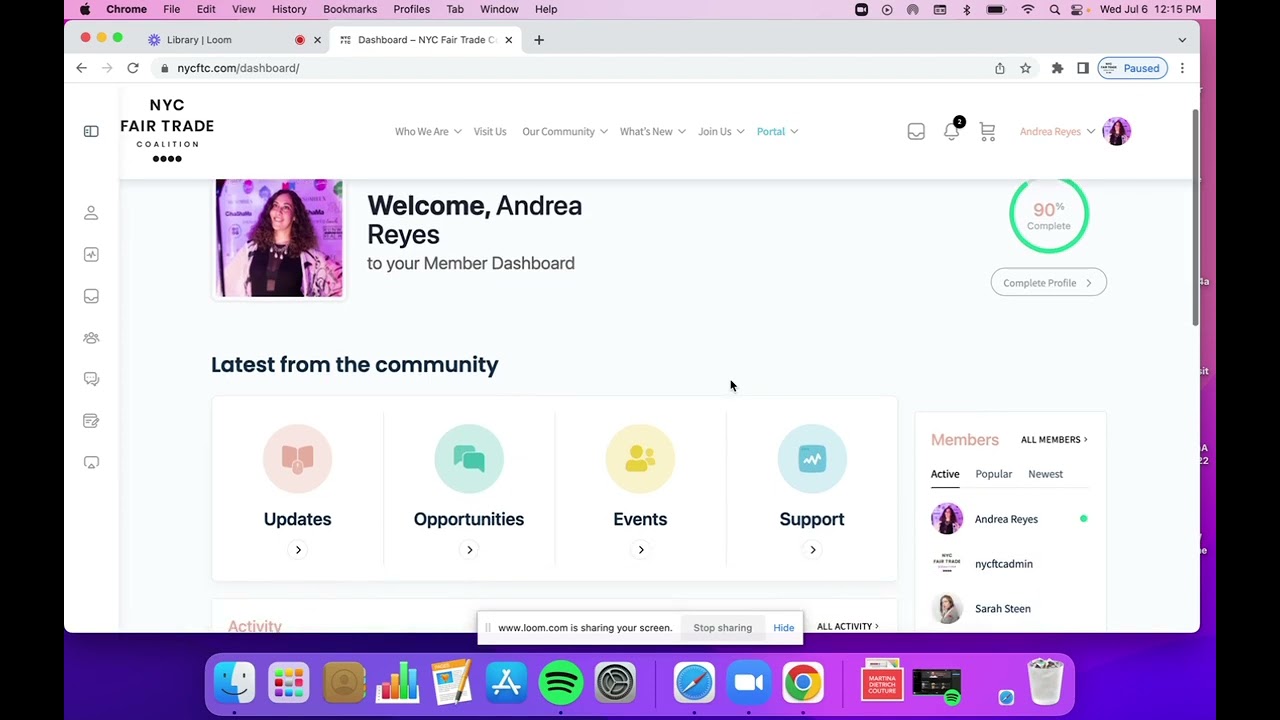Viewport: 1280px width, 720px height.
Task: Open Zoom from the dock
Action: click(749, 684)
